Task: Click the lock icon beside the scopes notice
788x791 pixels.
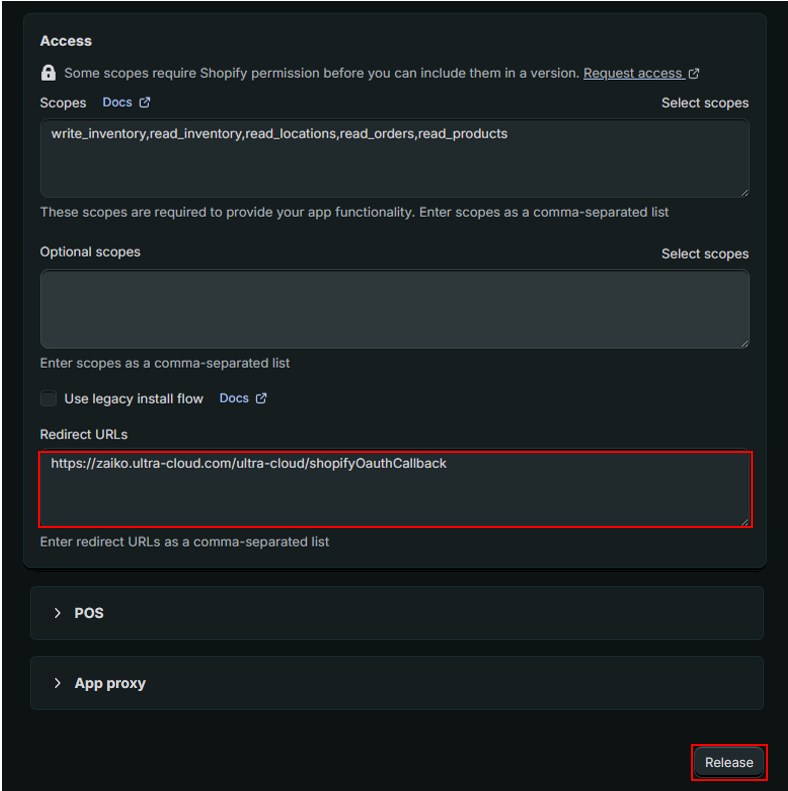Action: [x=48, y=73]
